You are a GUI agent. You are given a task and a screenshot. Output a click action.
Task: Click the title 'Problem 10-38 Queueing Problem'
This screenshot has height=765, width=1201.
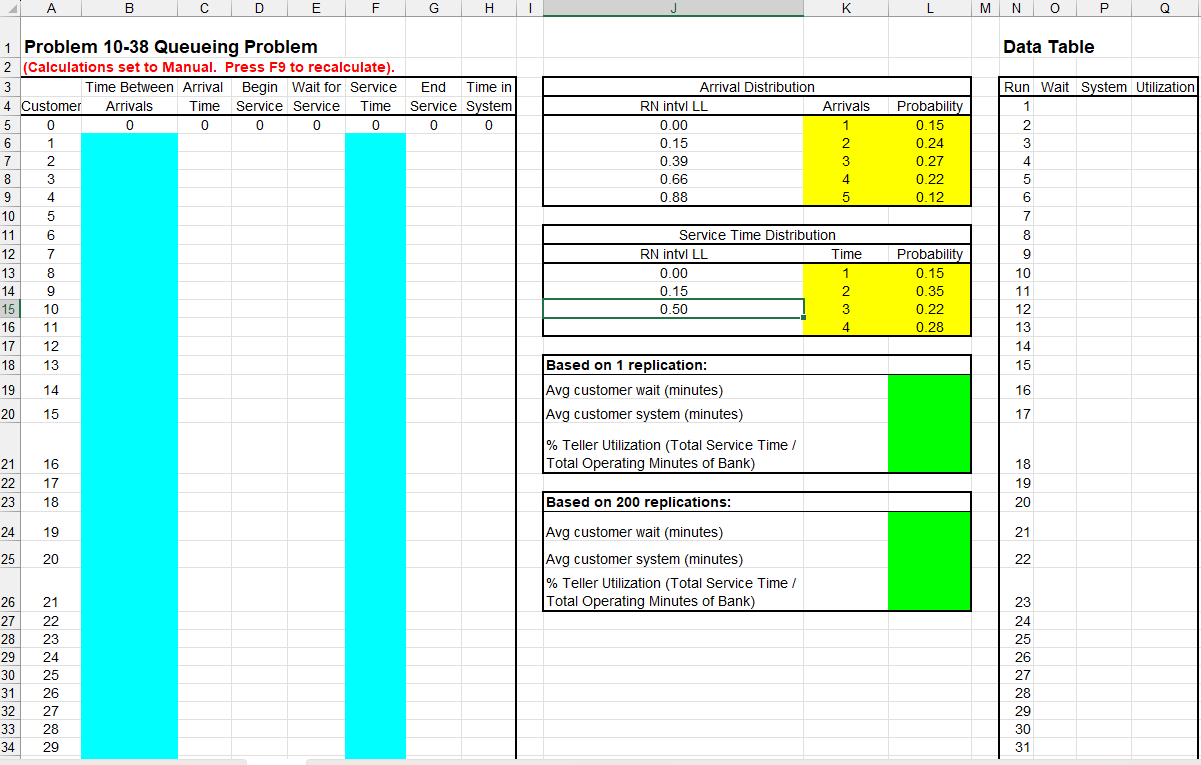170,47
